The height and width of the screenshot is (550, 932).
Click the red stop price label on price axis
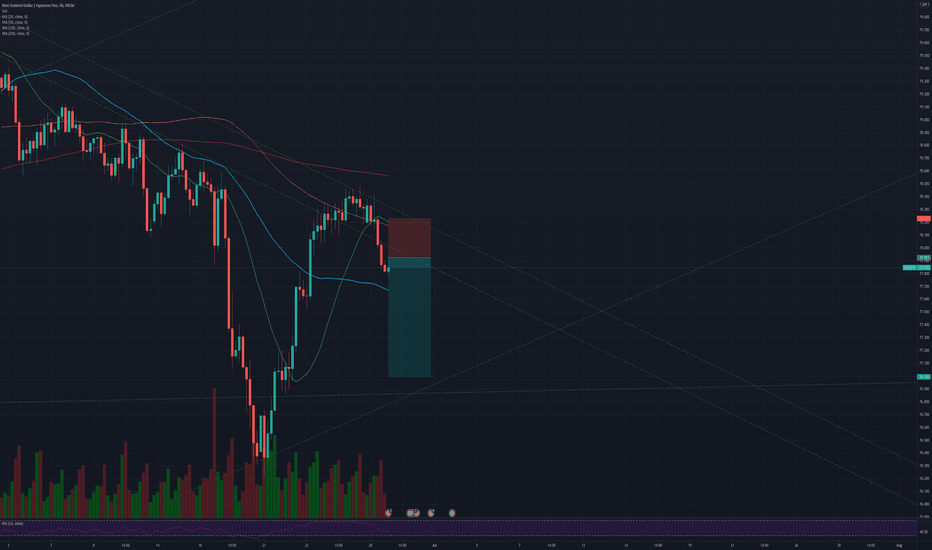pos(924,219)
